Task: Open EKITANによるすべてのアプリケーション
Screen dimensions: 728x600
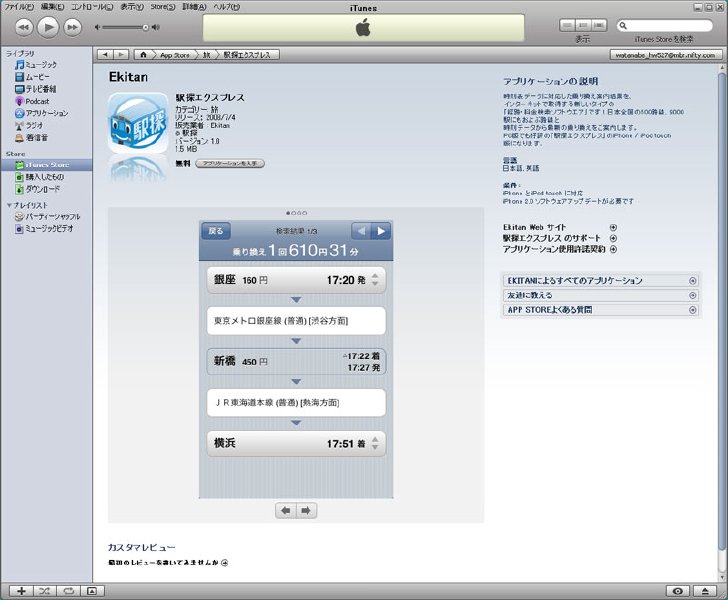Action: 601,280
